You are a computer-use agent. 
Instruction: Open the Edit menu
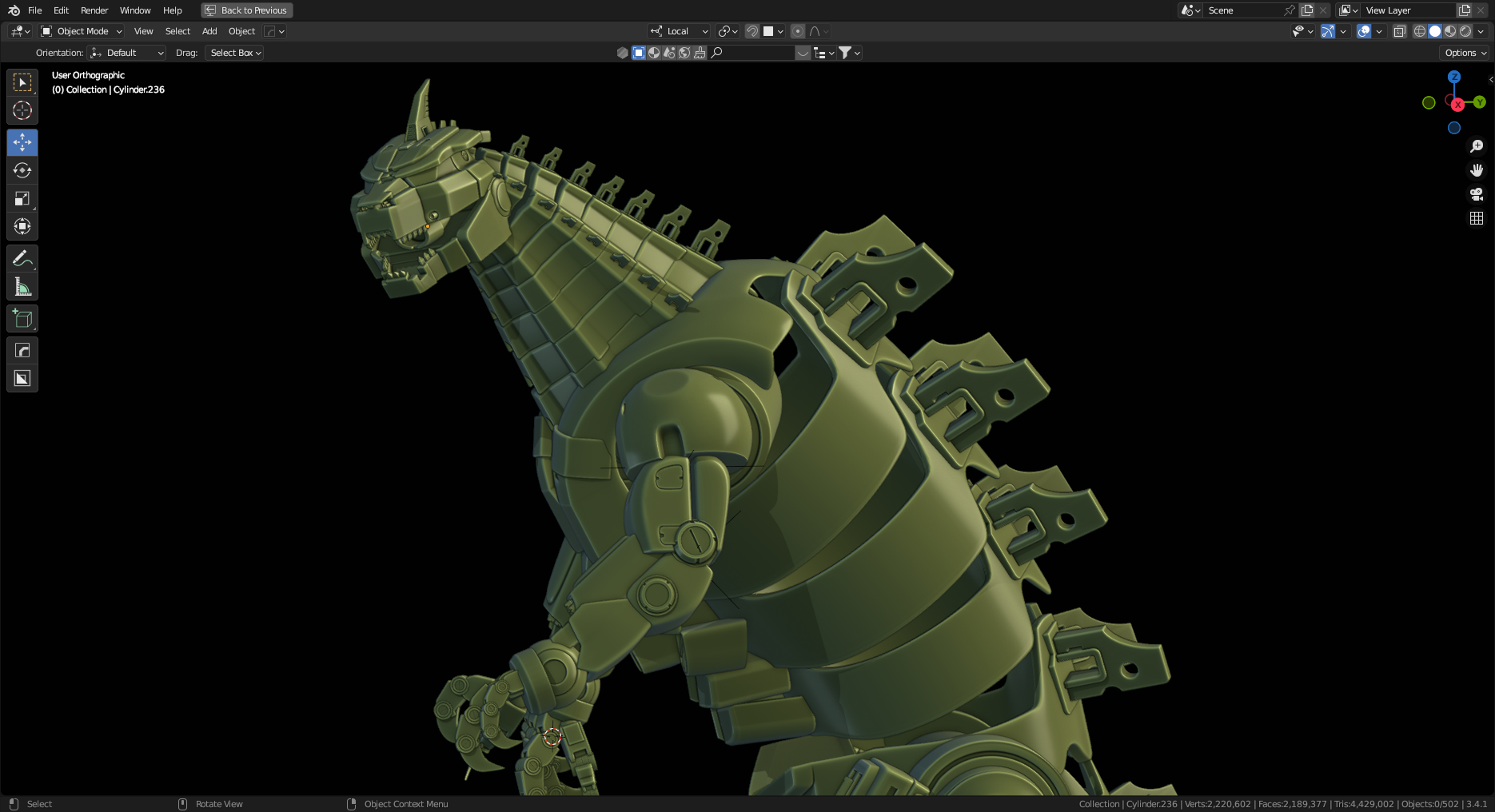(61, 10)
